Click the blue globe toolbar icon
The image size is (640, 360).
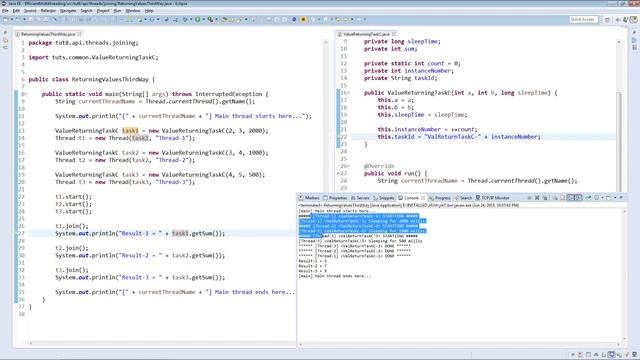tap(294, 19)
